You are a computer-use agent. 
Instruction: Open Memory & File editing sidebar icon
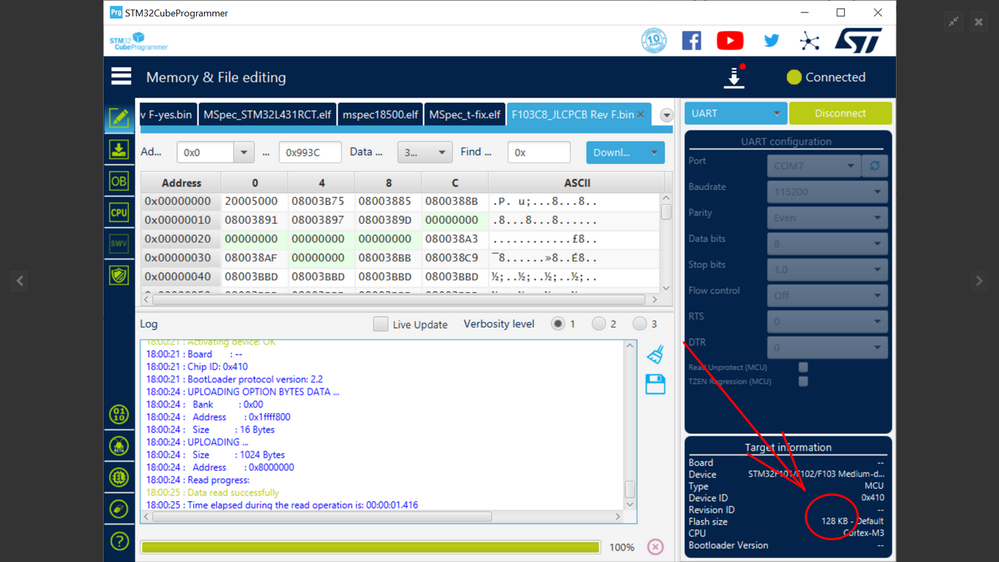119,118
